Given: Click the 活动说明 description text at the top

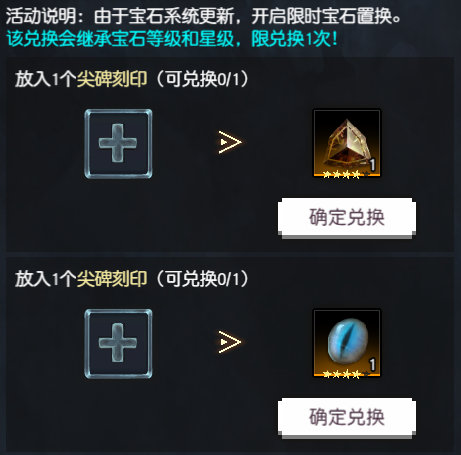Looking at the screenshot, I should [x=203, y=16].
